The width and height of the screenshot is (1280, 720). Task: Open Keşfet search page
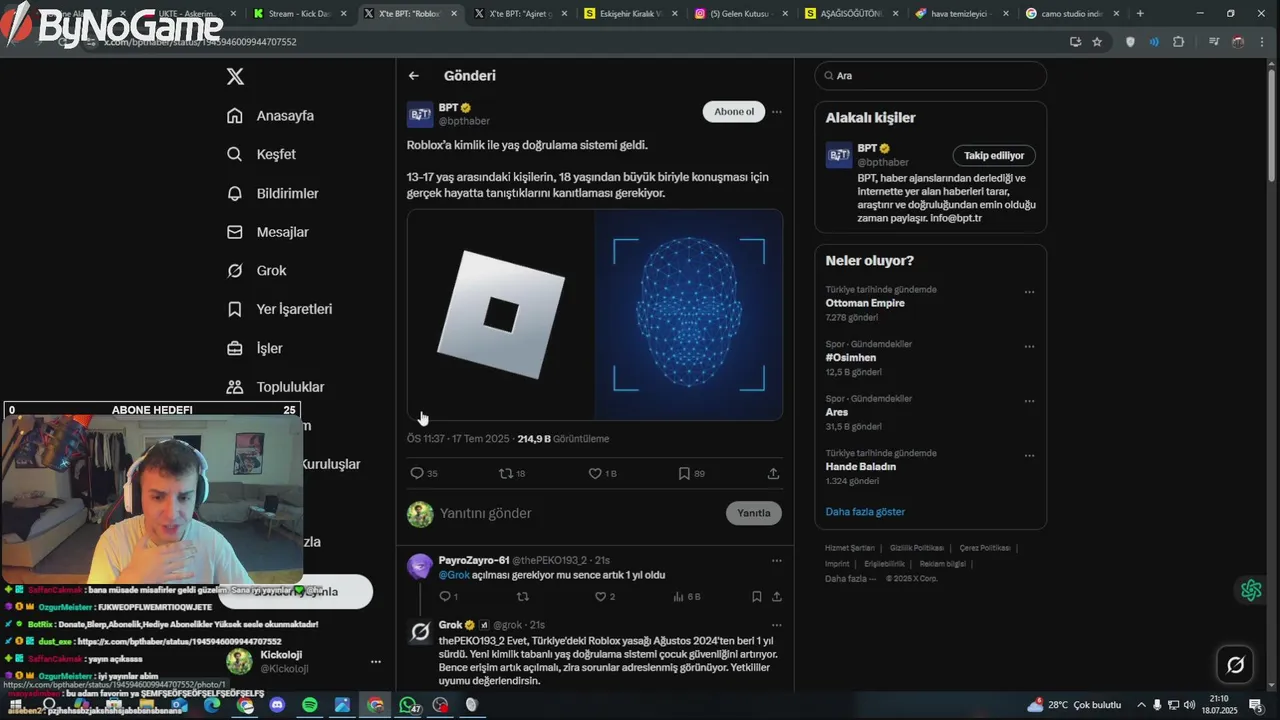pos(261,154)
